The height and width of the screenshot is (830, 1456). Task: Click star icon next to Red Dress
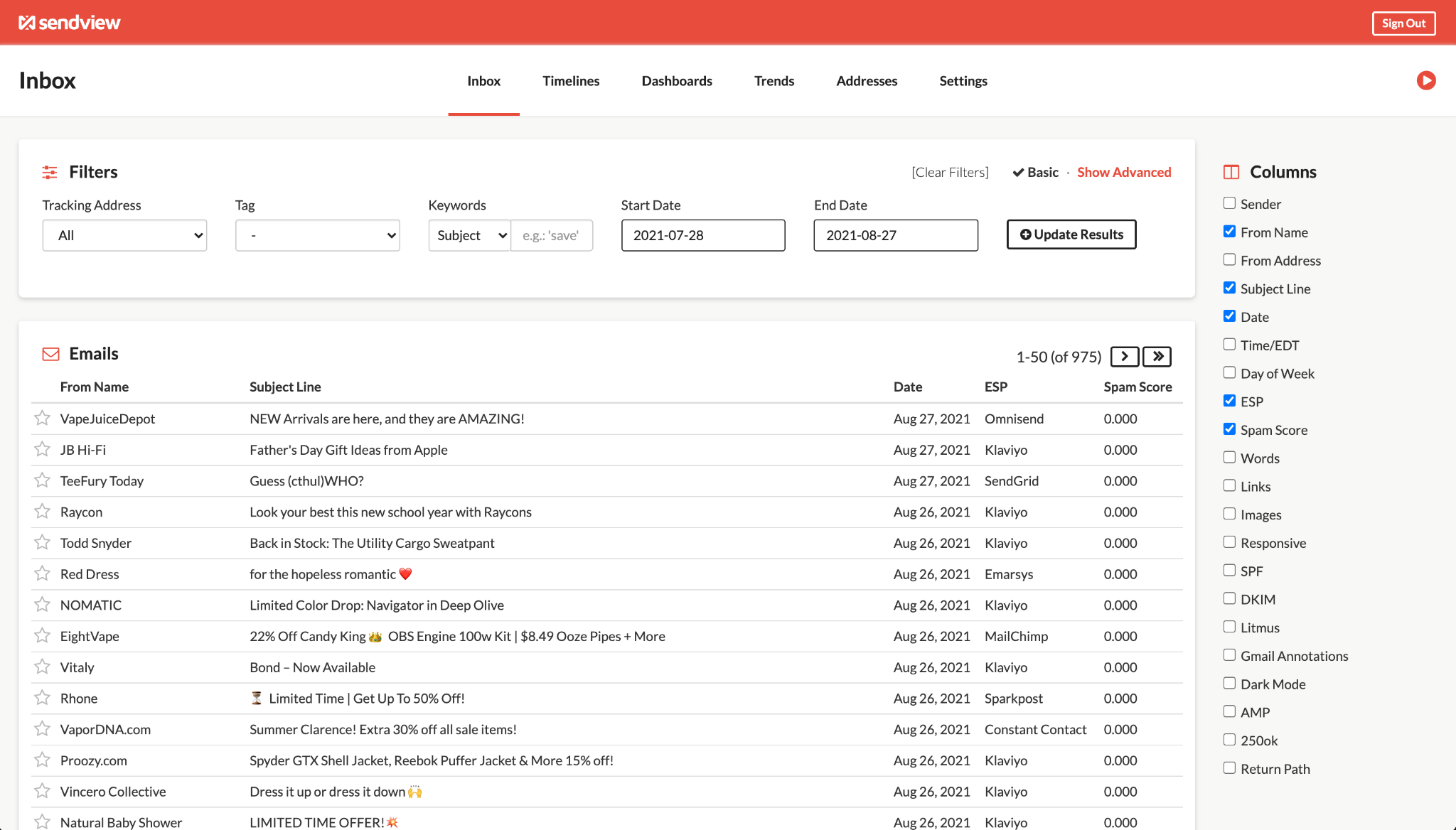point(43,573)
